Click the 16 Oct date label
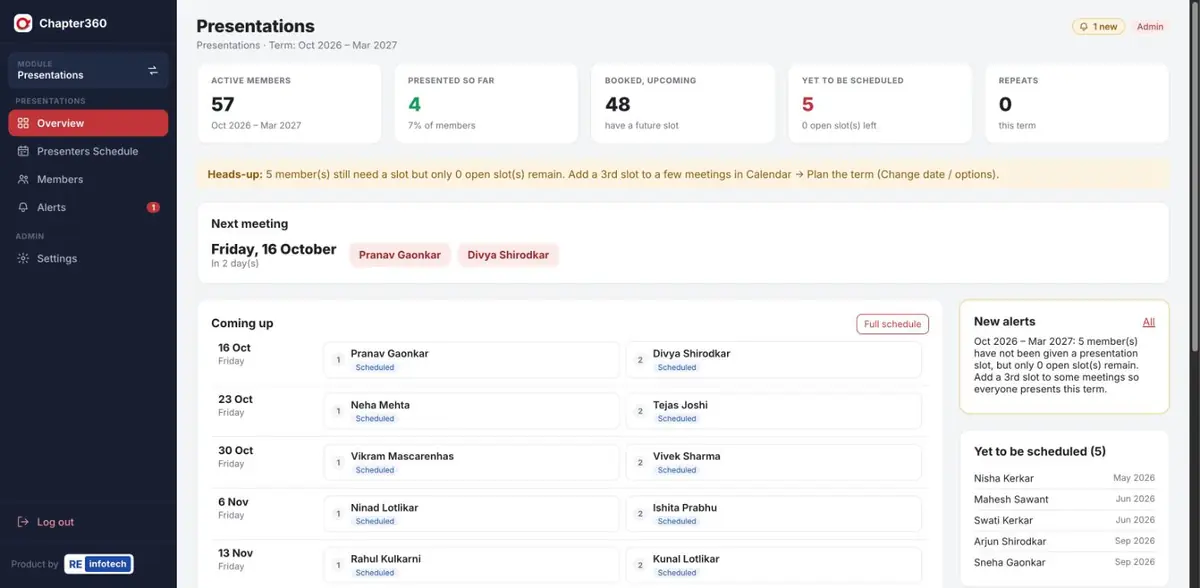This screenshot has height=588, width=1200. coord(234,348)
